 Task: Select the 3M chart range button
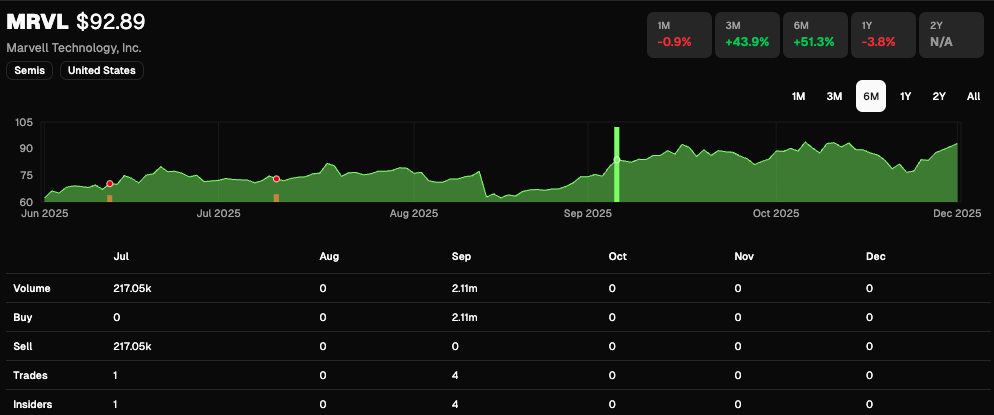[x=834, y=96]
